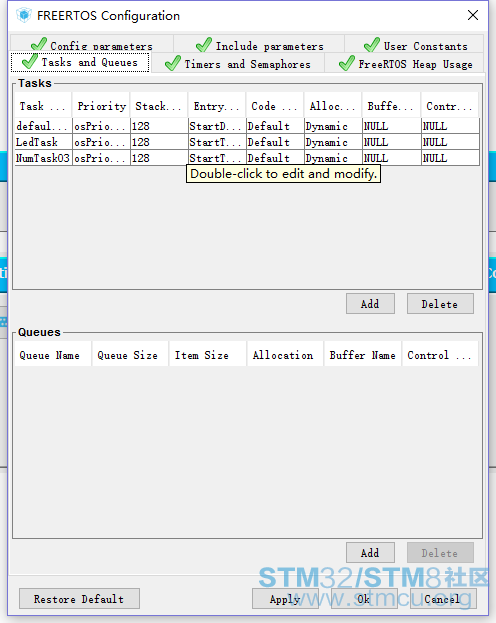Click the 'Stack...' column header
Viewport: 496px width, 623px height.
click(159, 106)
